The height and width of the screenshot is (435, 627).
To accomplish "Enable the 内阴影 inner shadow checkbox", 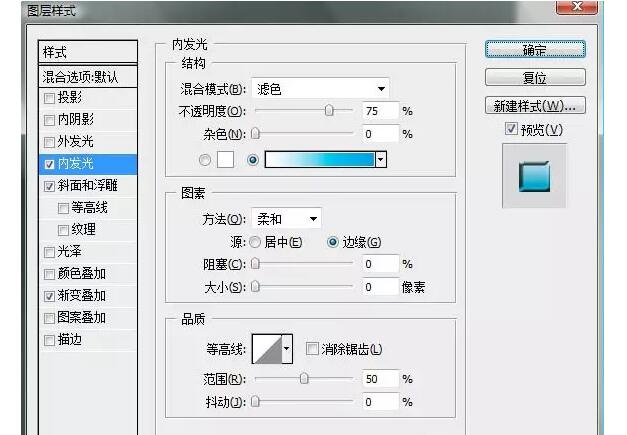I will click(49, 120).
